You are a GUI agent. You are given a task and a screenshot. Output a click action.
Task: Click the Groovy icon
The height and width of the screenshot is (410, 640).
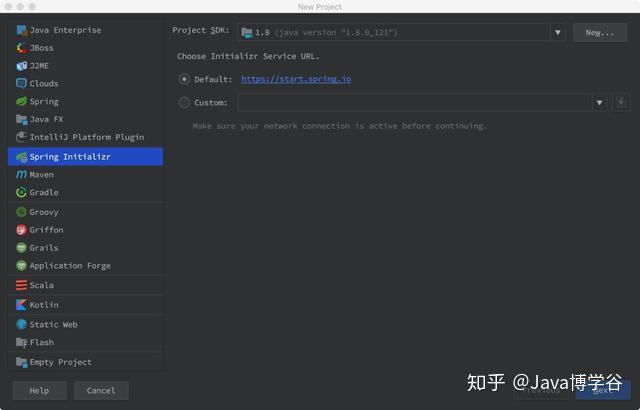(22, 212)
